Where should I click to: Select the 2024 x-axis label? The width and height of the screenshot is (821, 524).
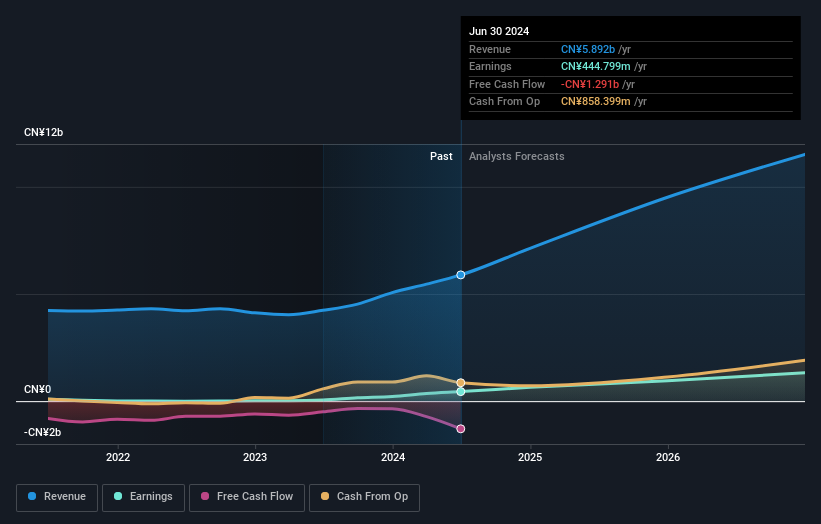[393, 457]
